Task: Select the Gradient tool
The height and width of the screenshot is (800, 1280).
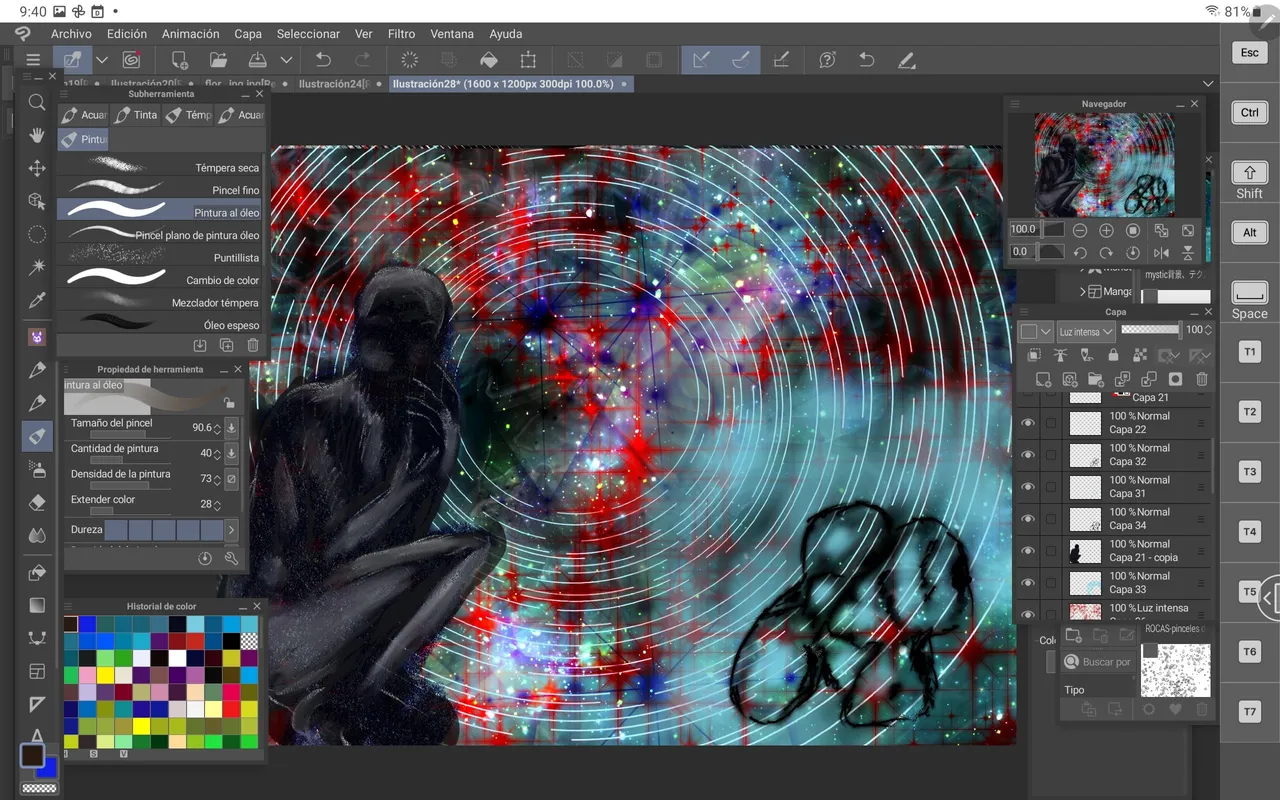Action: coord(37,605)
